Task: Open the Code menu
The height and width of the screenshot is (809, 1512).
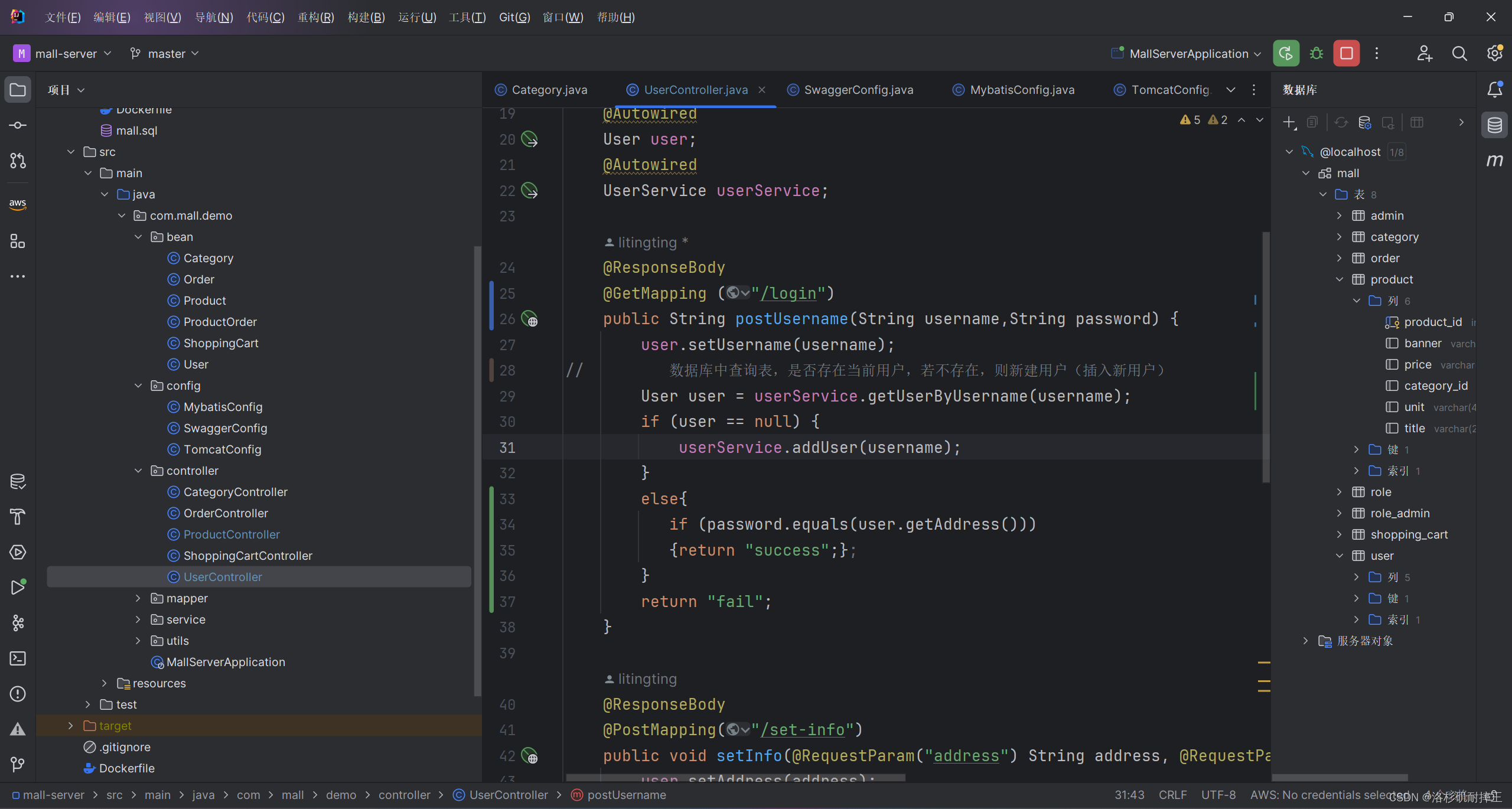Action: tap(265, 17)
